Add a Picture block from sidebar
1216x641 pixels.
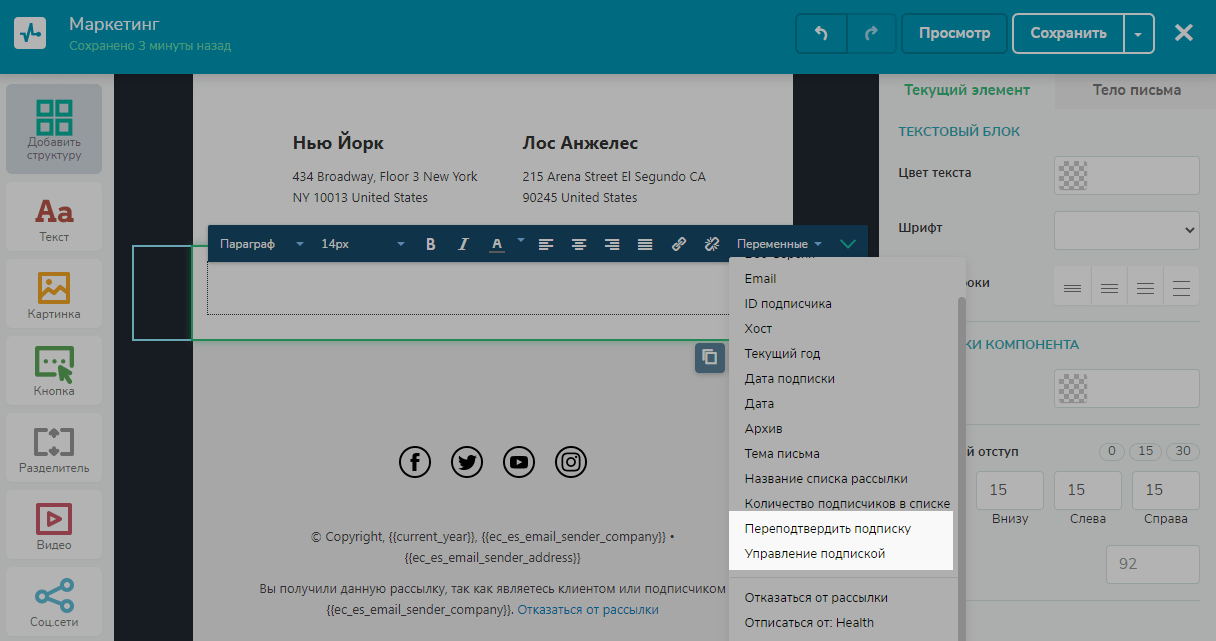54,296
